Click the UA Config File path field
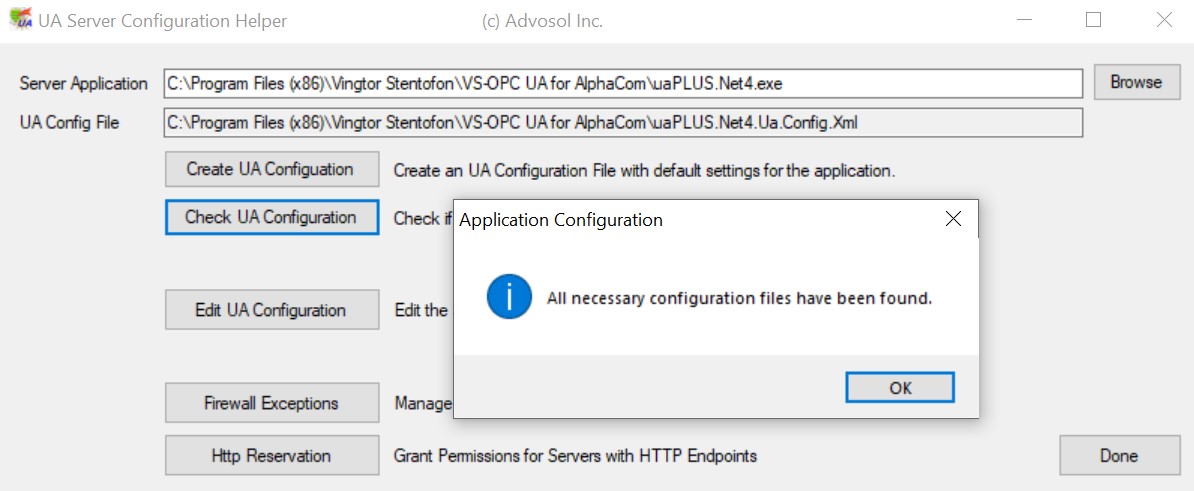 622,122
